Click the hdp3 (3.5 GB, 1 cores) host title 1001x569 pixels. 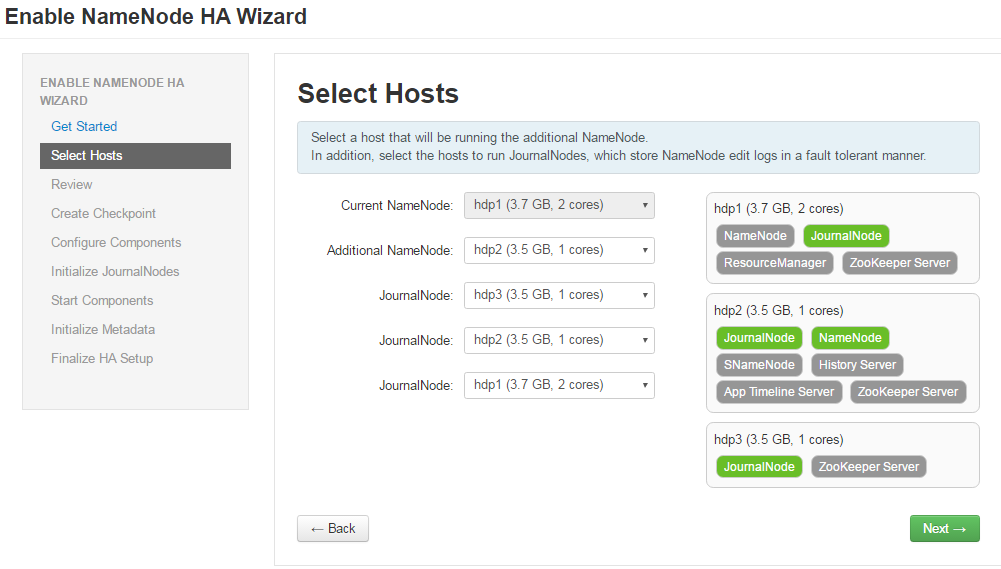778,440
